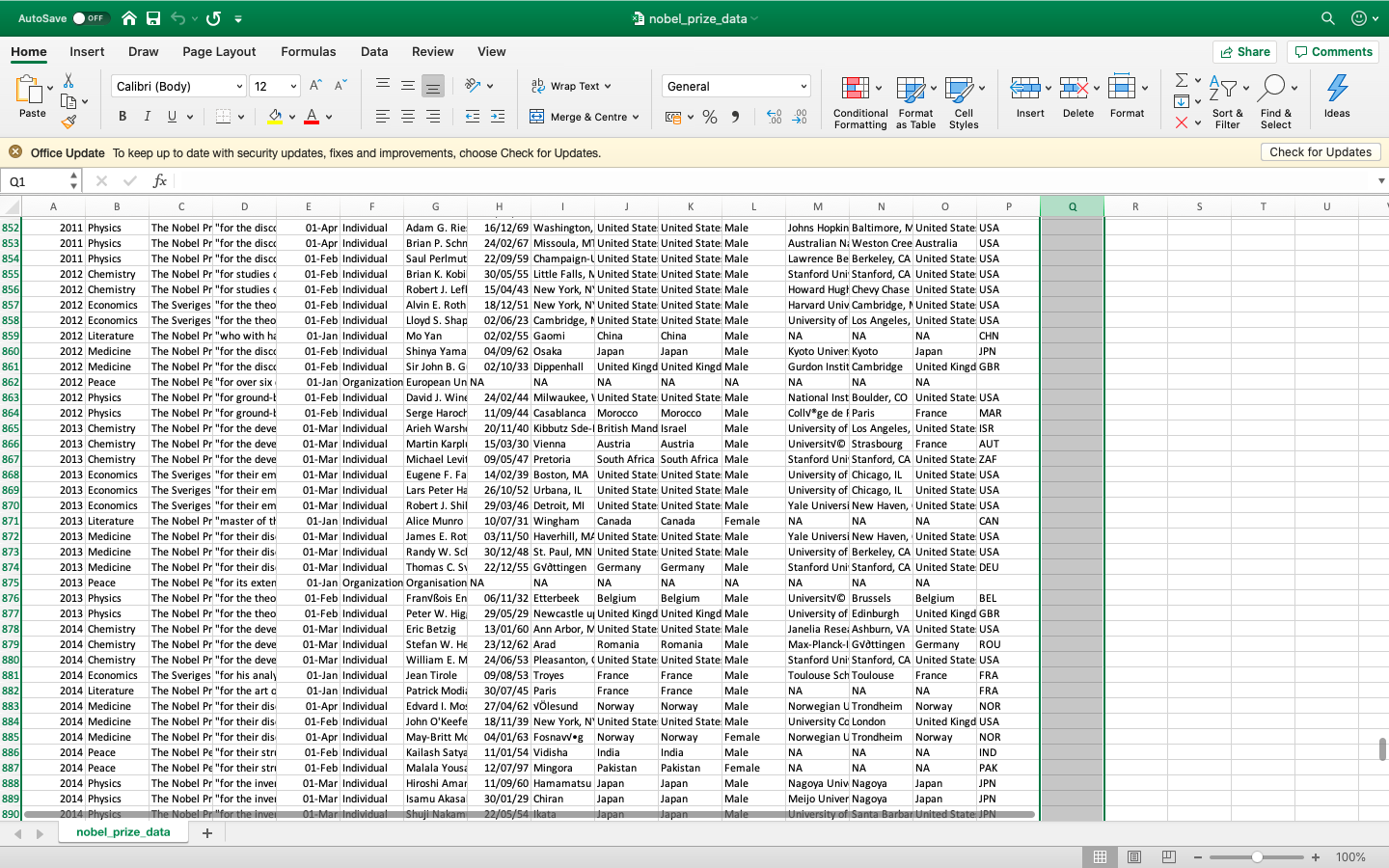Select the Cell Styles icon
The height and width of the screenshot is (868, 1389).
coord(963,100)
